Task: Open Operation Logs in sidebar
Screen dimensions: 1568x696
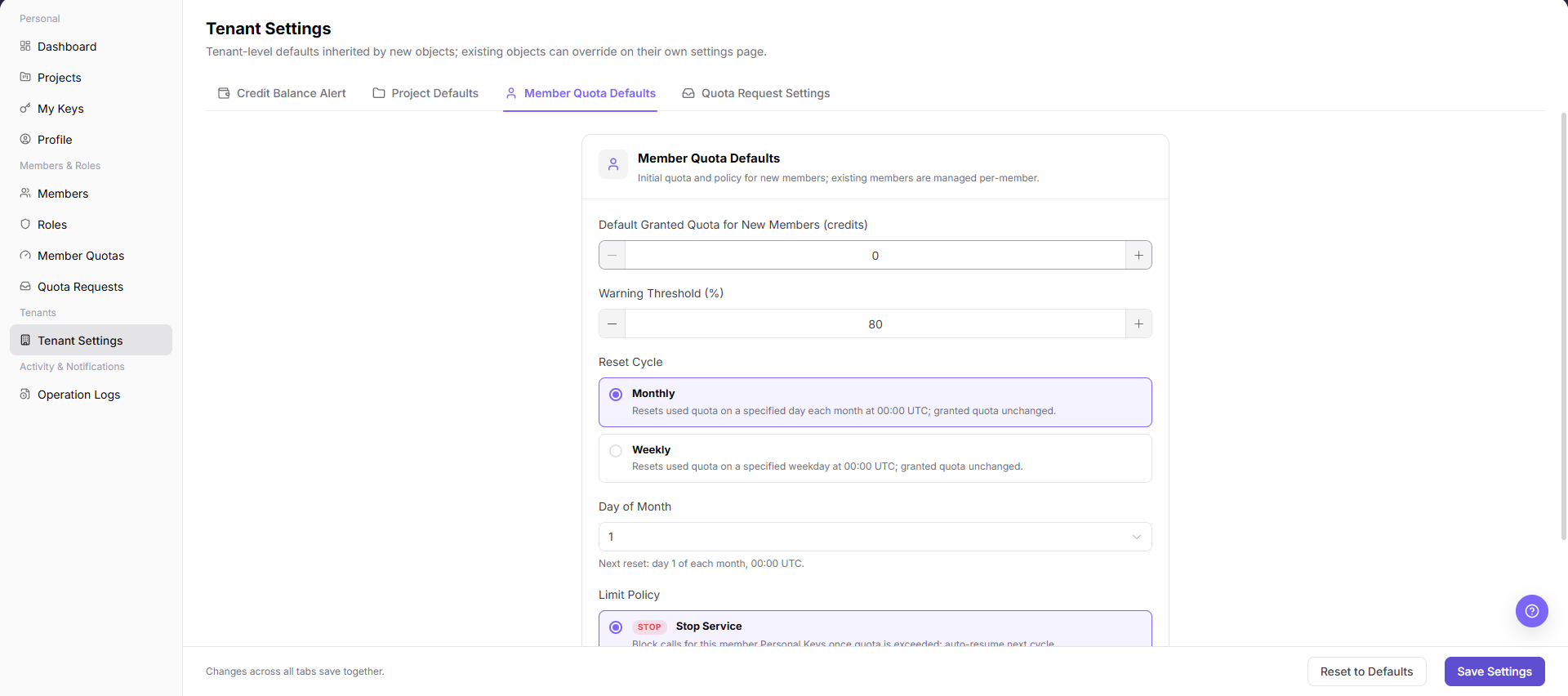Action: tap(91, 395)
